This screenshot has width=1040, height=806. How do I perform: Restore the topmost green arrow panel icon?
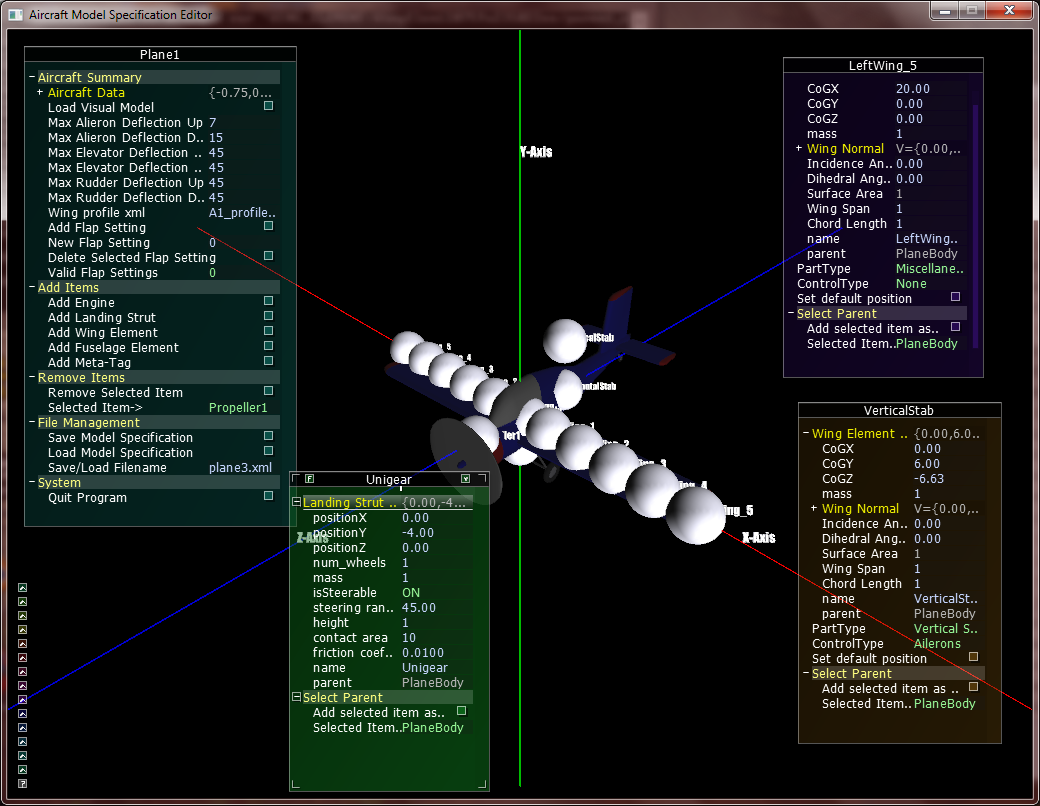[21, 587]
